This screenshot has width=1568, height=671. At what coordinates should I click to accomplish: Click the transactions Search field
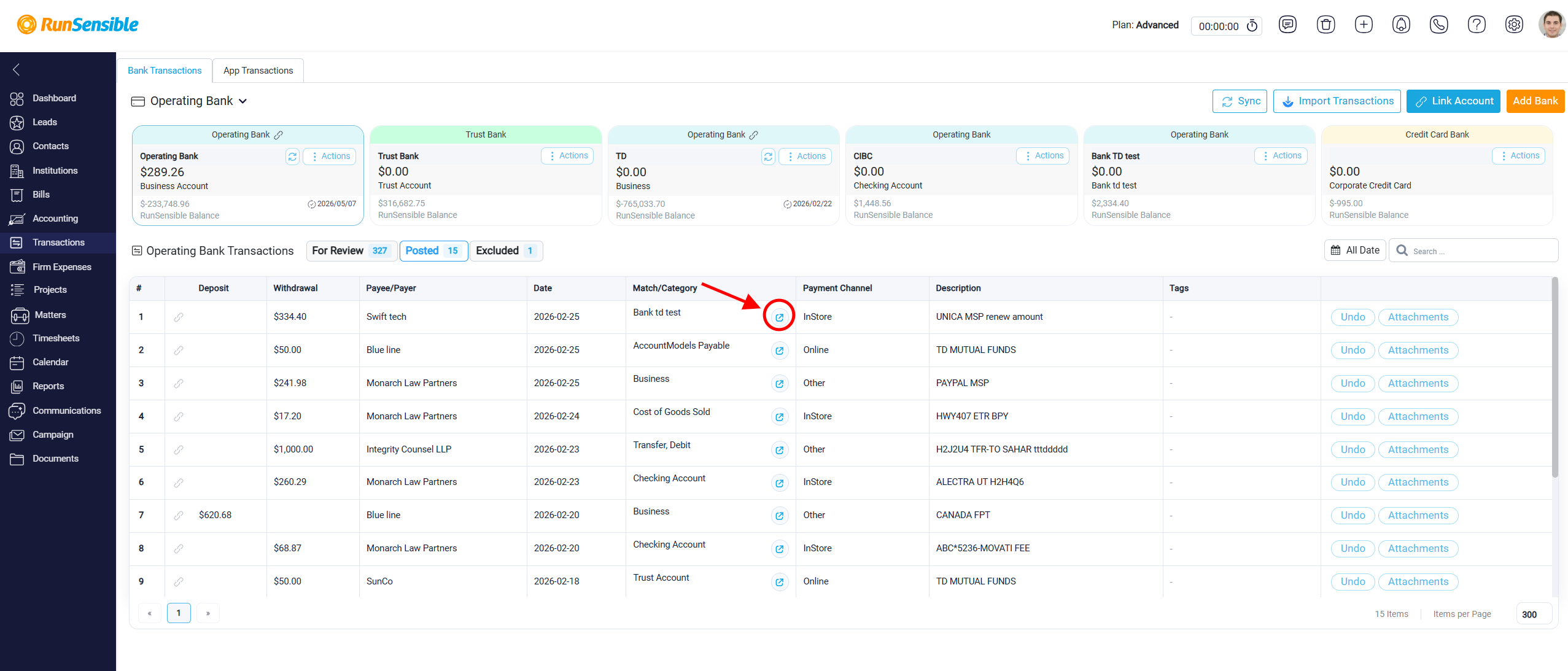coord(1473,251)
